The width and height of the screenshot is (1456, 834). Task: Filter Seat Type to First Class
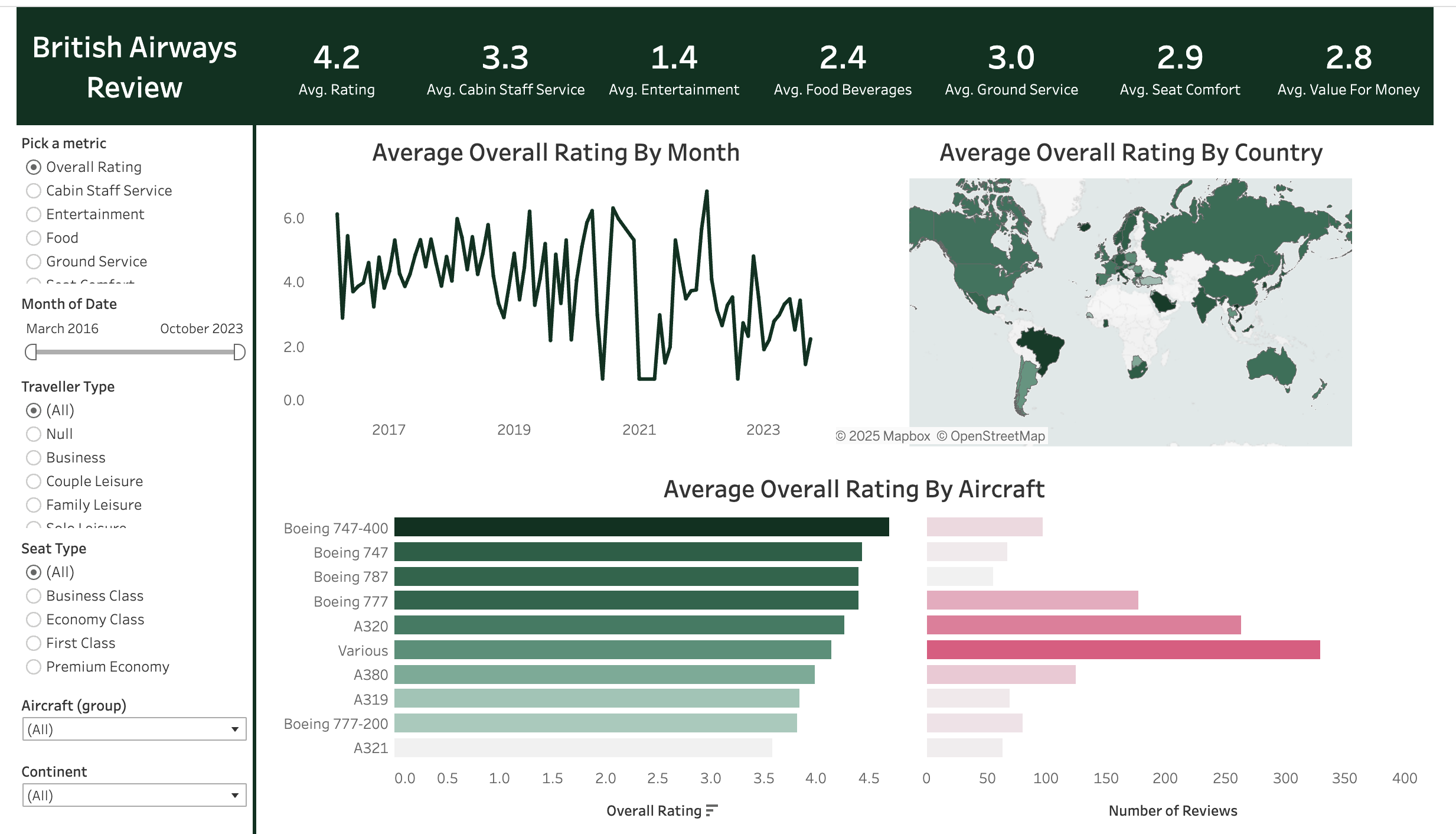pyautogui.click(x=34, y=643)
